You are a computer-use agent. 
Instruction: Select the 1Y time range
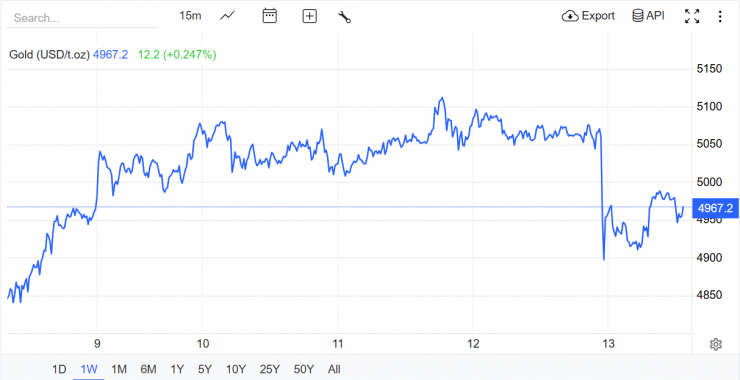[177, 369]
